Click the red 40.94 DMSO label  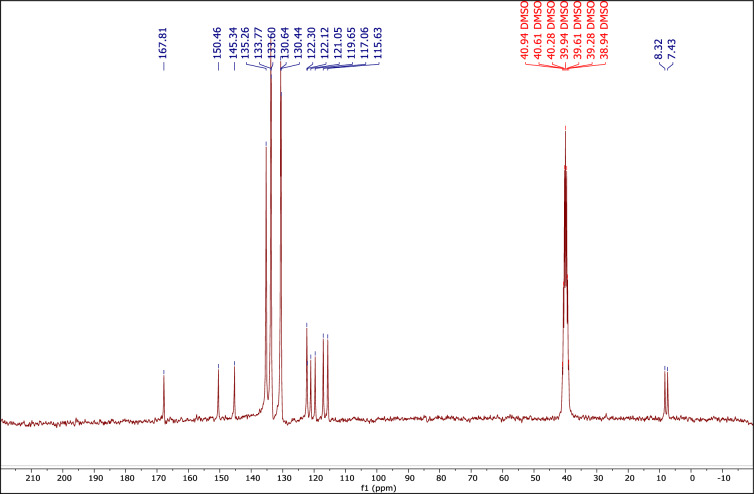525,34
